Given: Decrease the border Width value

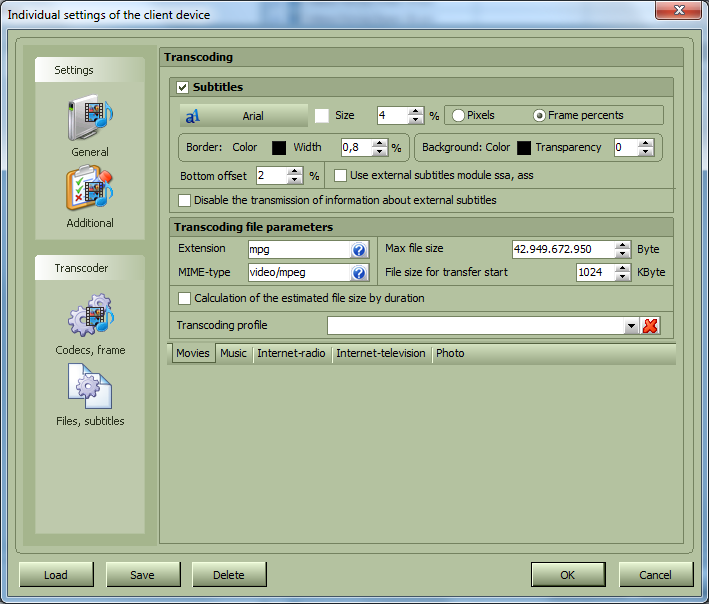Looking at the screenshot, I should click(379, 152).
